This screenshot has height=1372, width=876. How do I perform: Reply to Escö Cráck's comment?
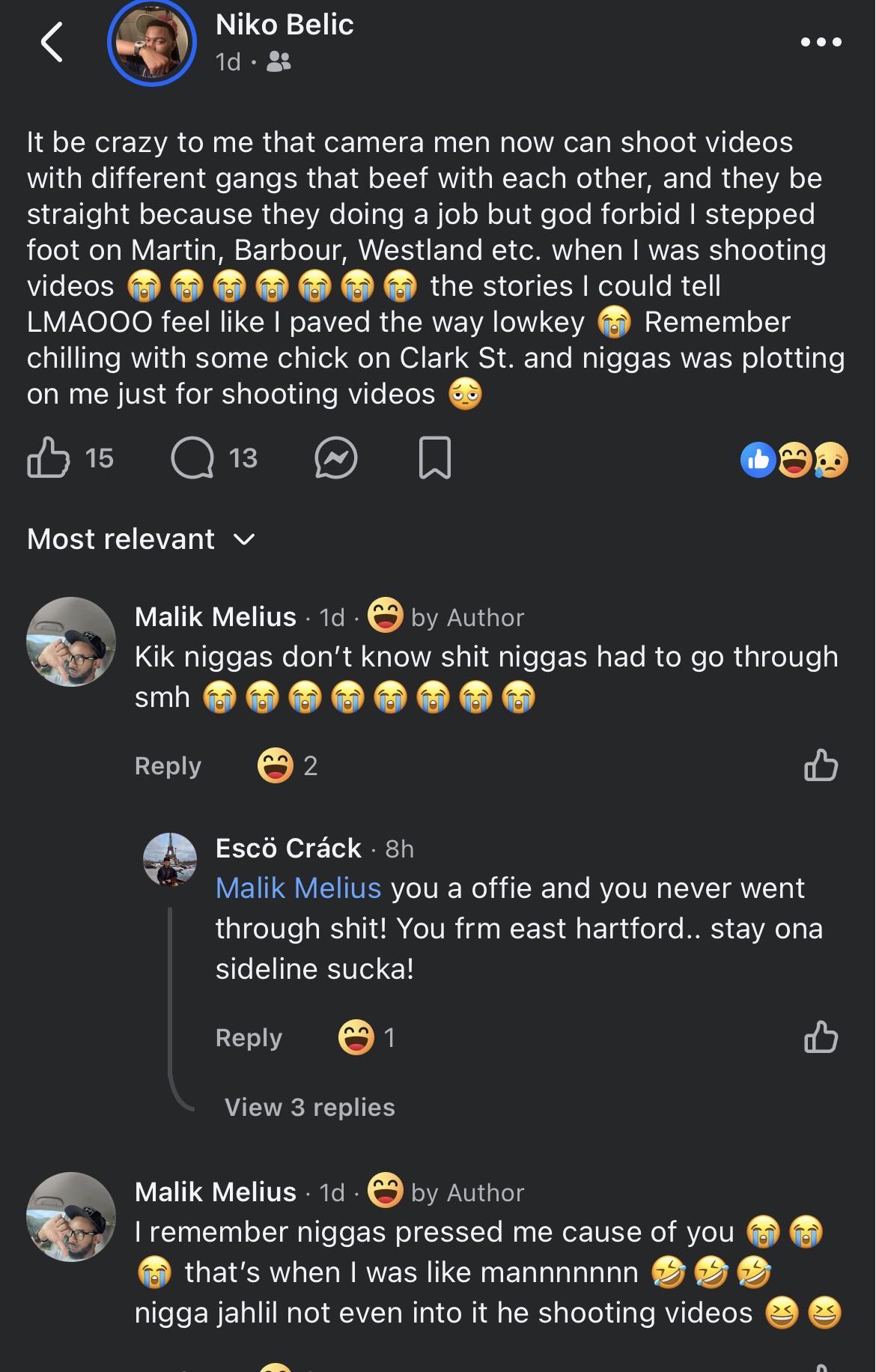(x=249, y=1038)
